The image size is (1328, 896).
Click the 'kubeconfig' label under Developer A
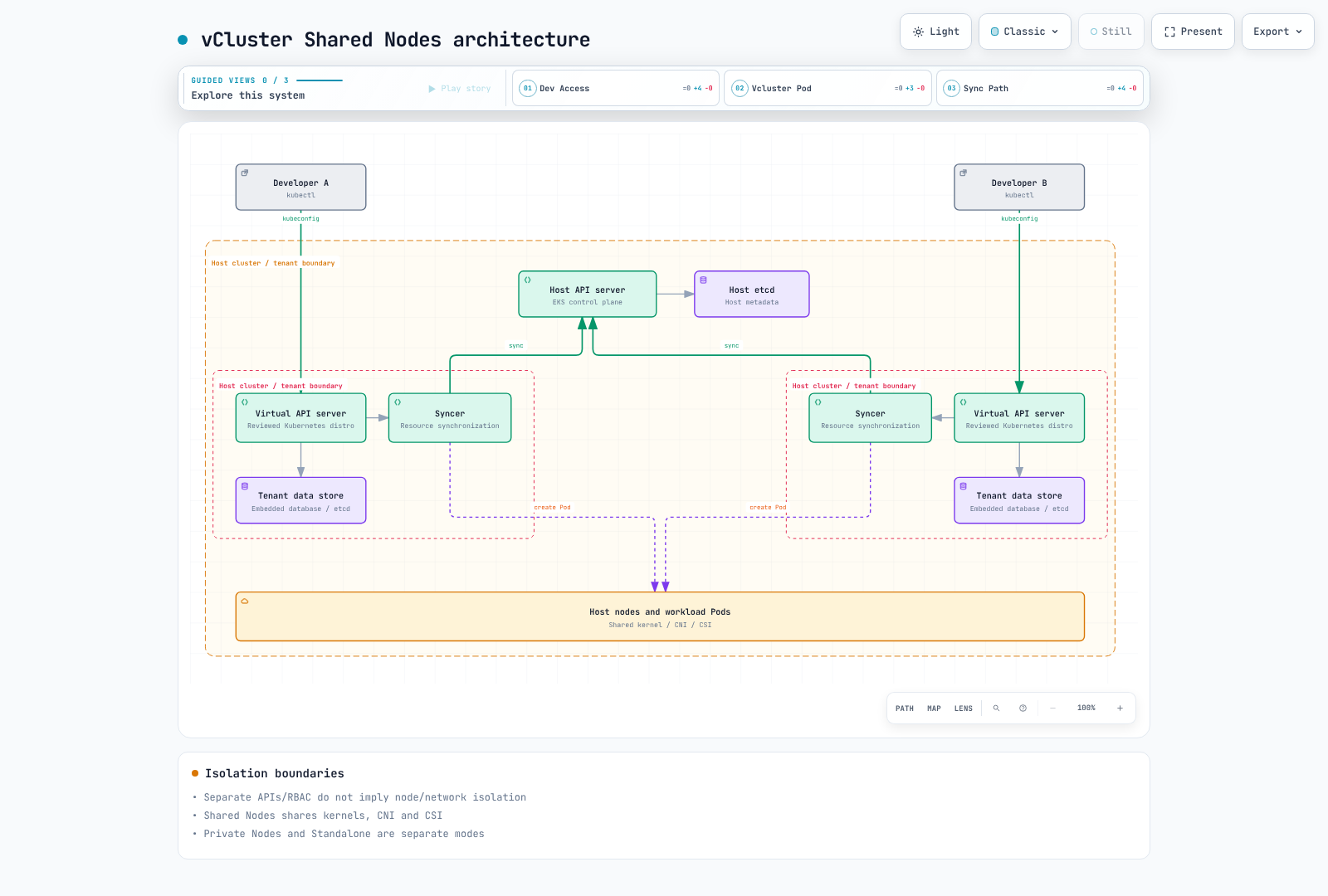coord(300,219)
